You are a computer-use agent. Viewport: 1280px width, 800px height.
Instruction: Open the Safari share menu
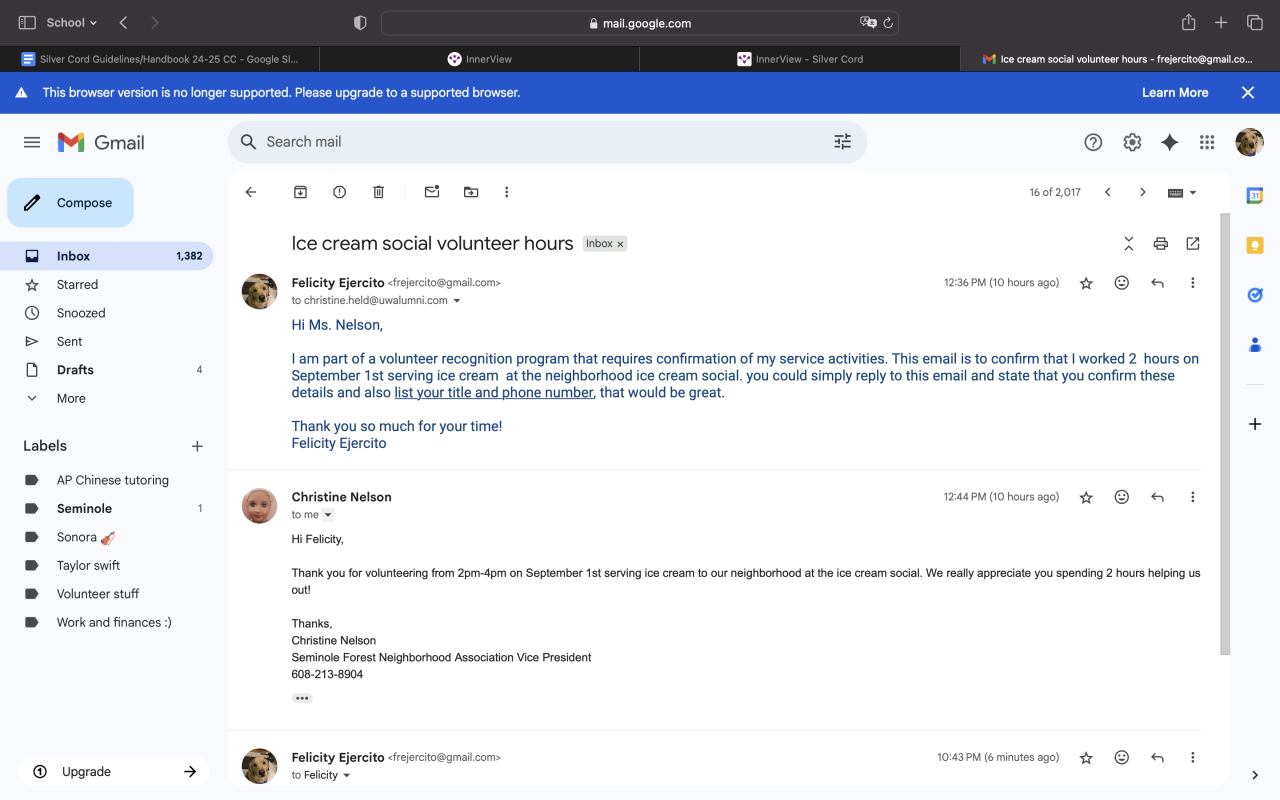(1189, 22)
